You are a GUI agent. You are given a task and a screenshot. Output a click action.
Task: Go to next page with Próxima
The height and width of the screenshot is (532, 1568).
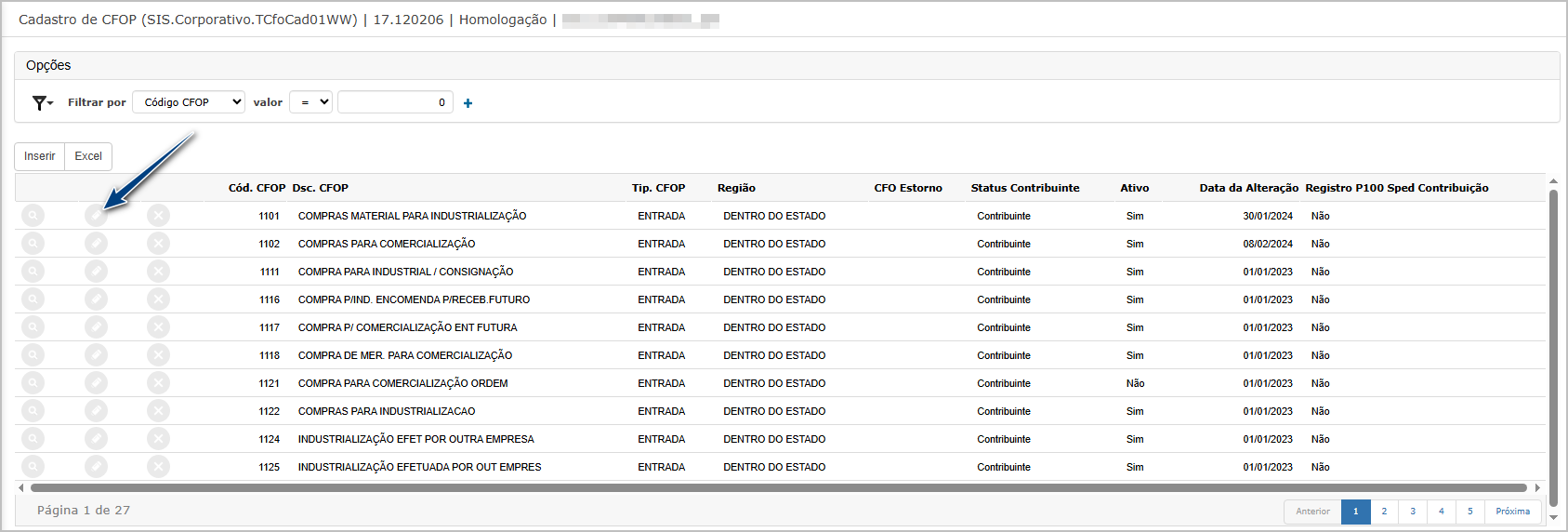pyautogui.click(x=1512, y=512)
